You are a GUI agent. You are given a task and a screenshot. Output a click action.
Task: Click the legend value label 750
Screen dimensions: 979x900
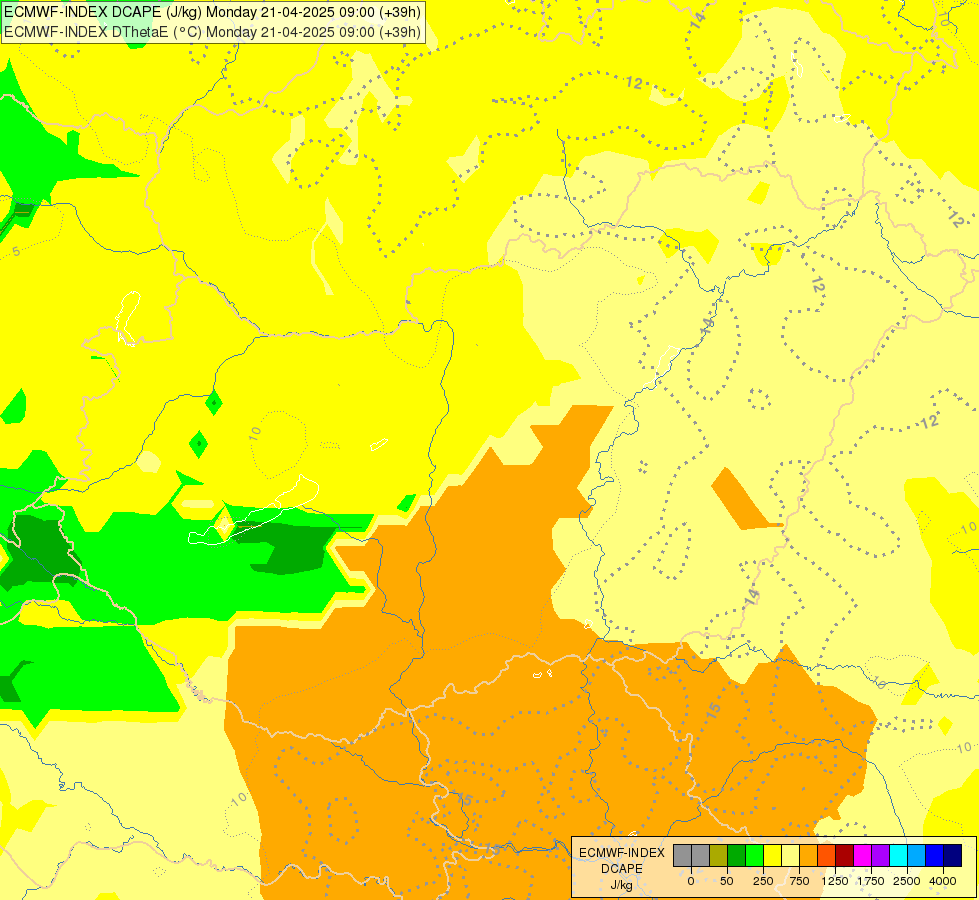(799, 881)
